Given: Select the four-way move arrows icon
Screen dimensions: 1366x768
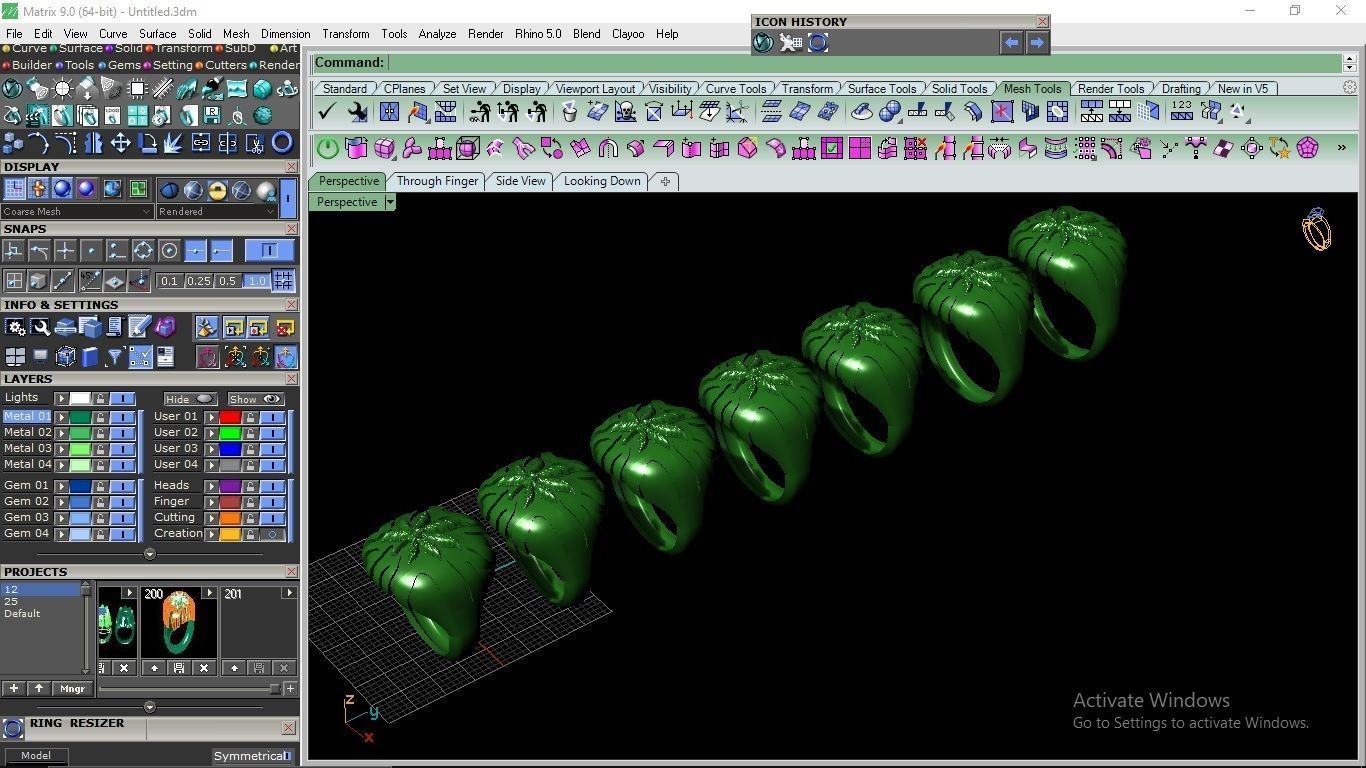Looking at the screenshot, I should [x=120, y=143].
